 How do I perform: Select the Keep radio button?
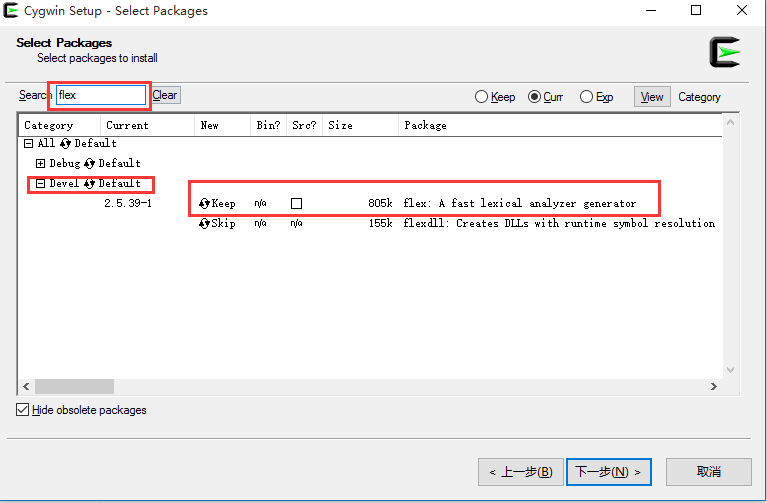coord(481,97)
